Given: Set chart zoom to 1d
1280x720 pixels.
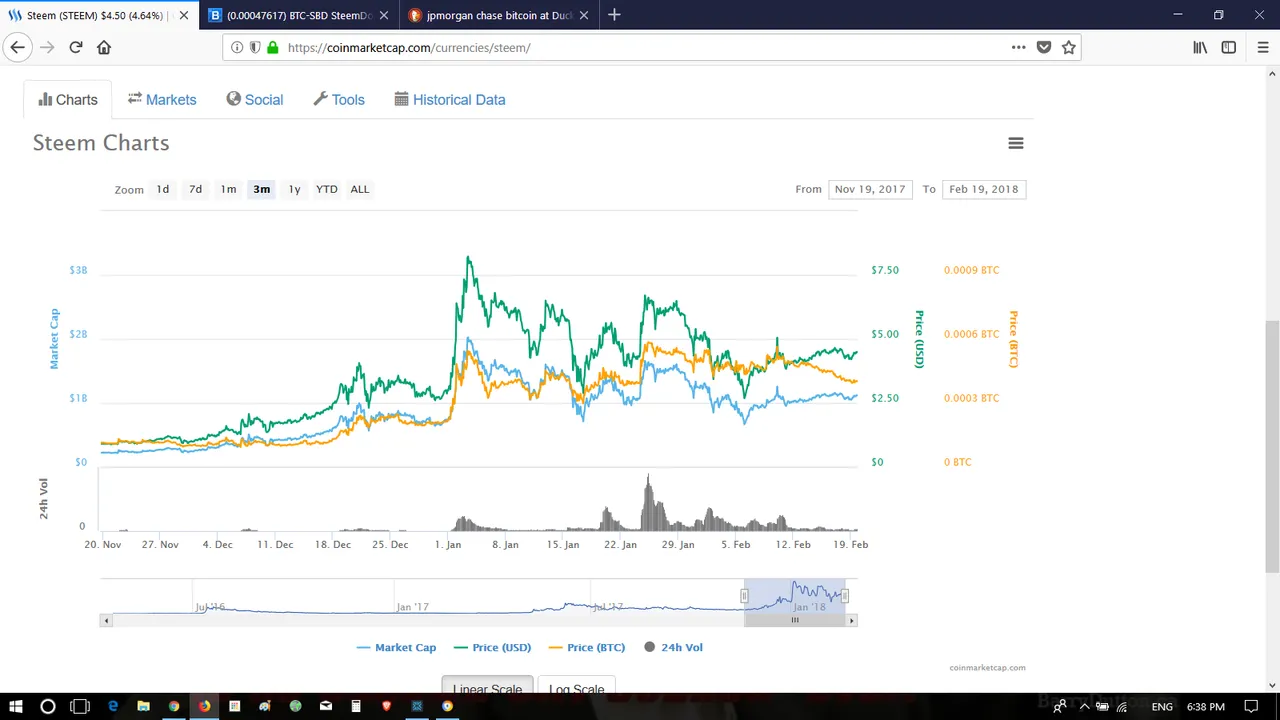Looking at the screenshot, I should point(163,189).
